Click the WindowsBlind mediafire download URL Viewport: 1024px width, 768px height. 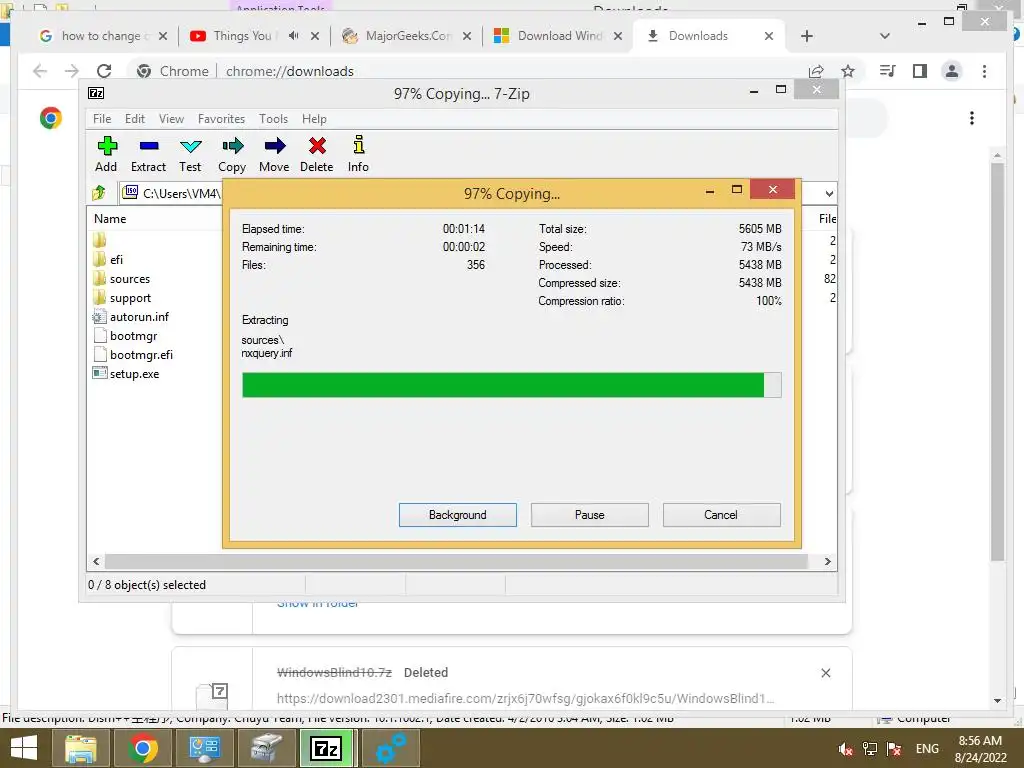(x=526, y=698)
